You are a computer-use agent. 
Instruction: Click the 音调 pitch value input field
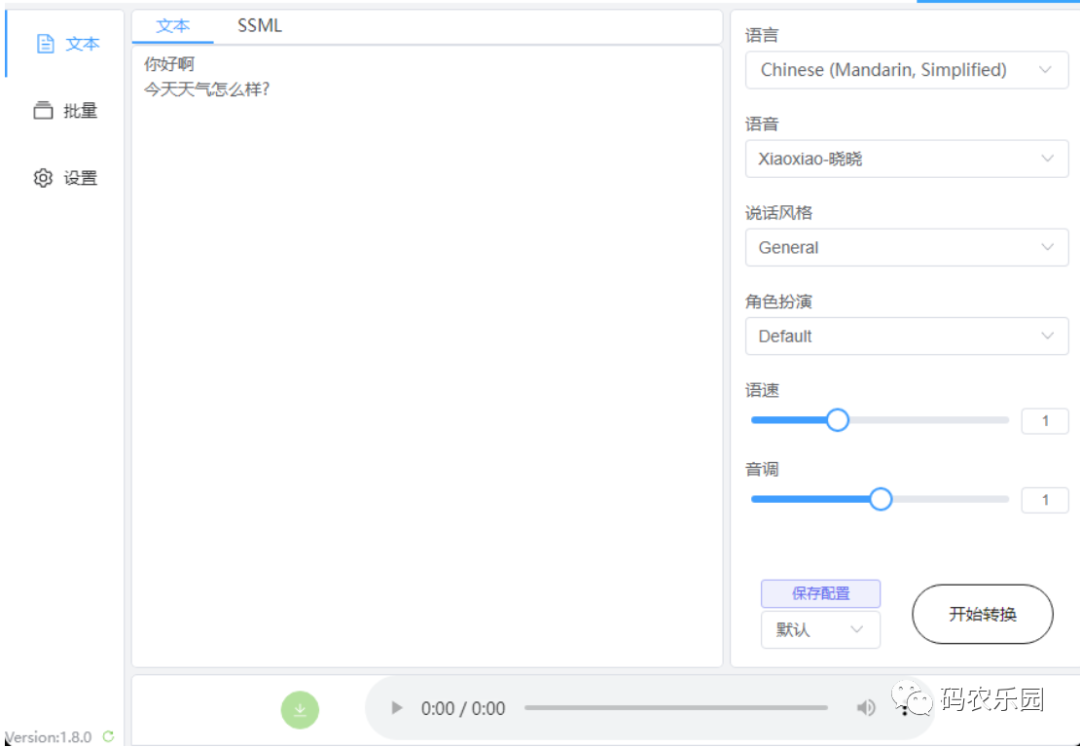coord(1044,499)
